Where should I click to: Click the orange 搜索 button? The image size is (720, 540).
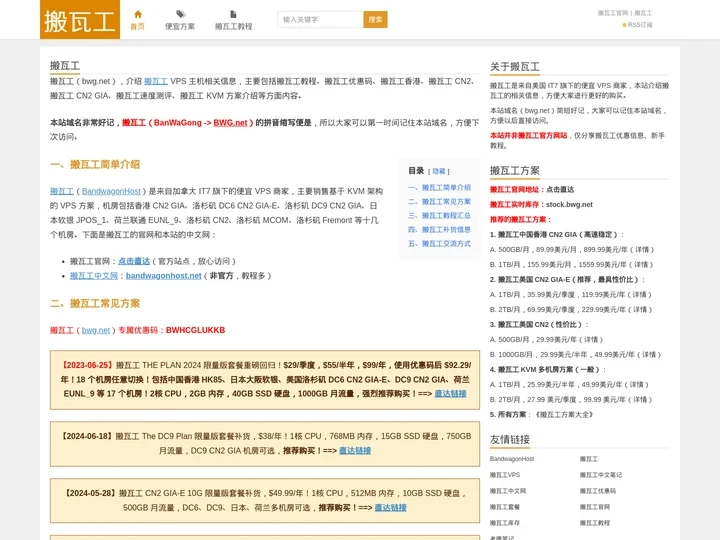pos(375,19)
